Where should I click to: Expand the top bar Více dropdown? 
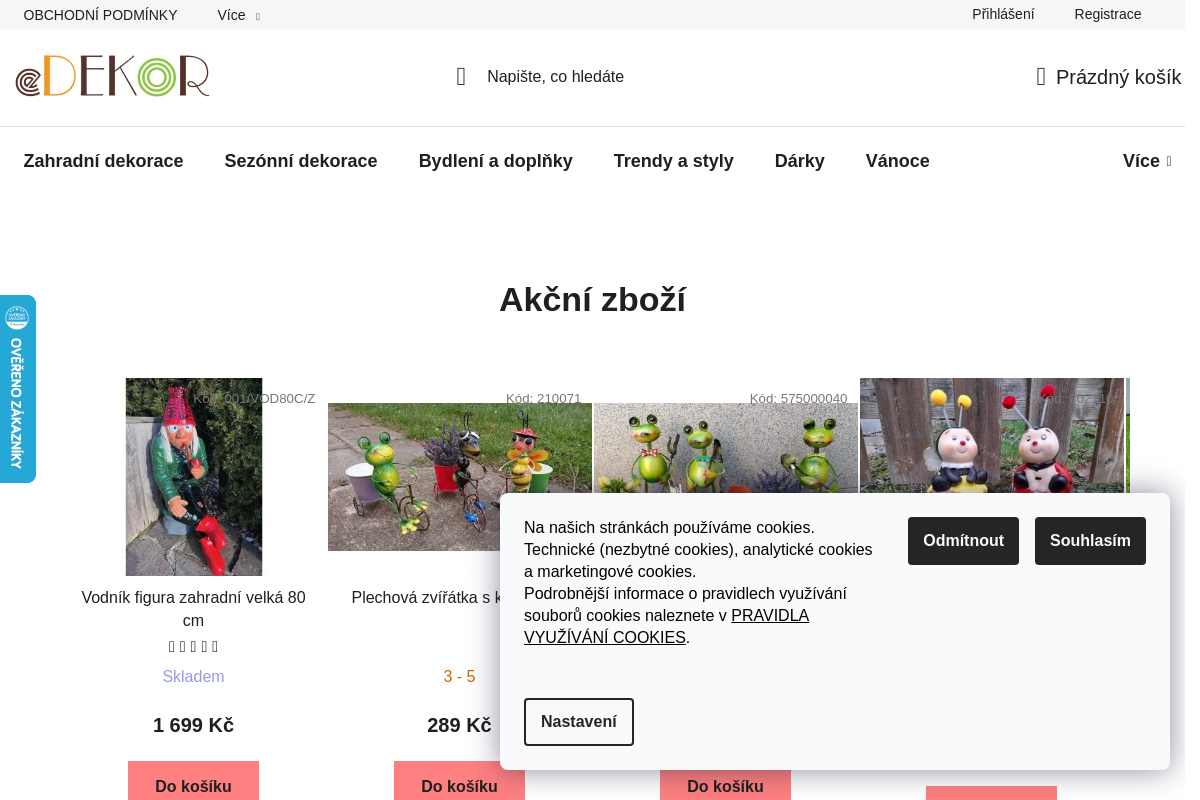[x=238, y=15]
